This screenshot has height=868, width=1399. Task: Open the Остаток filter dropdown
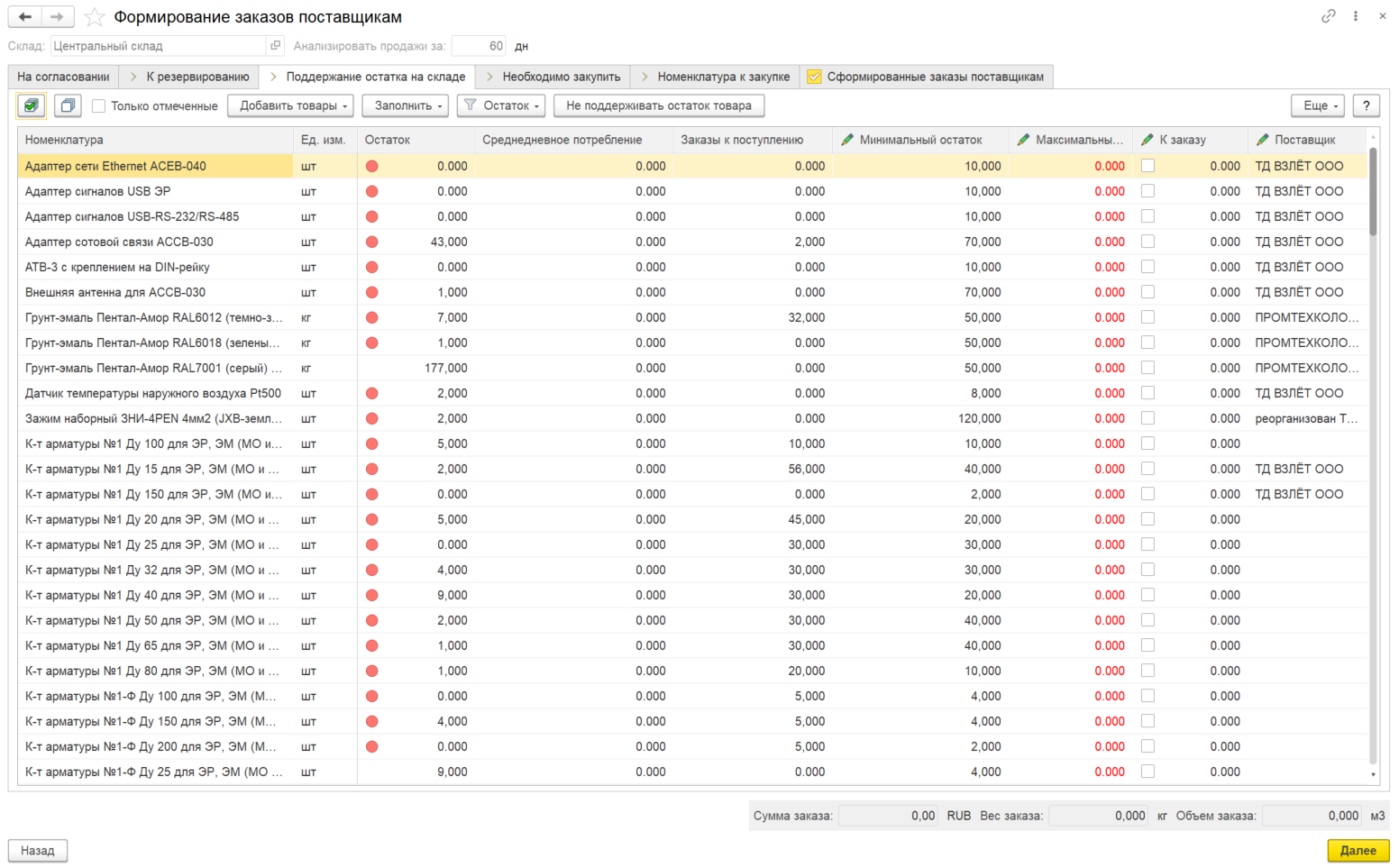(x=501, y=105)
